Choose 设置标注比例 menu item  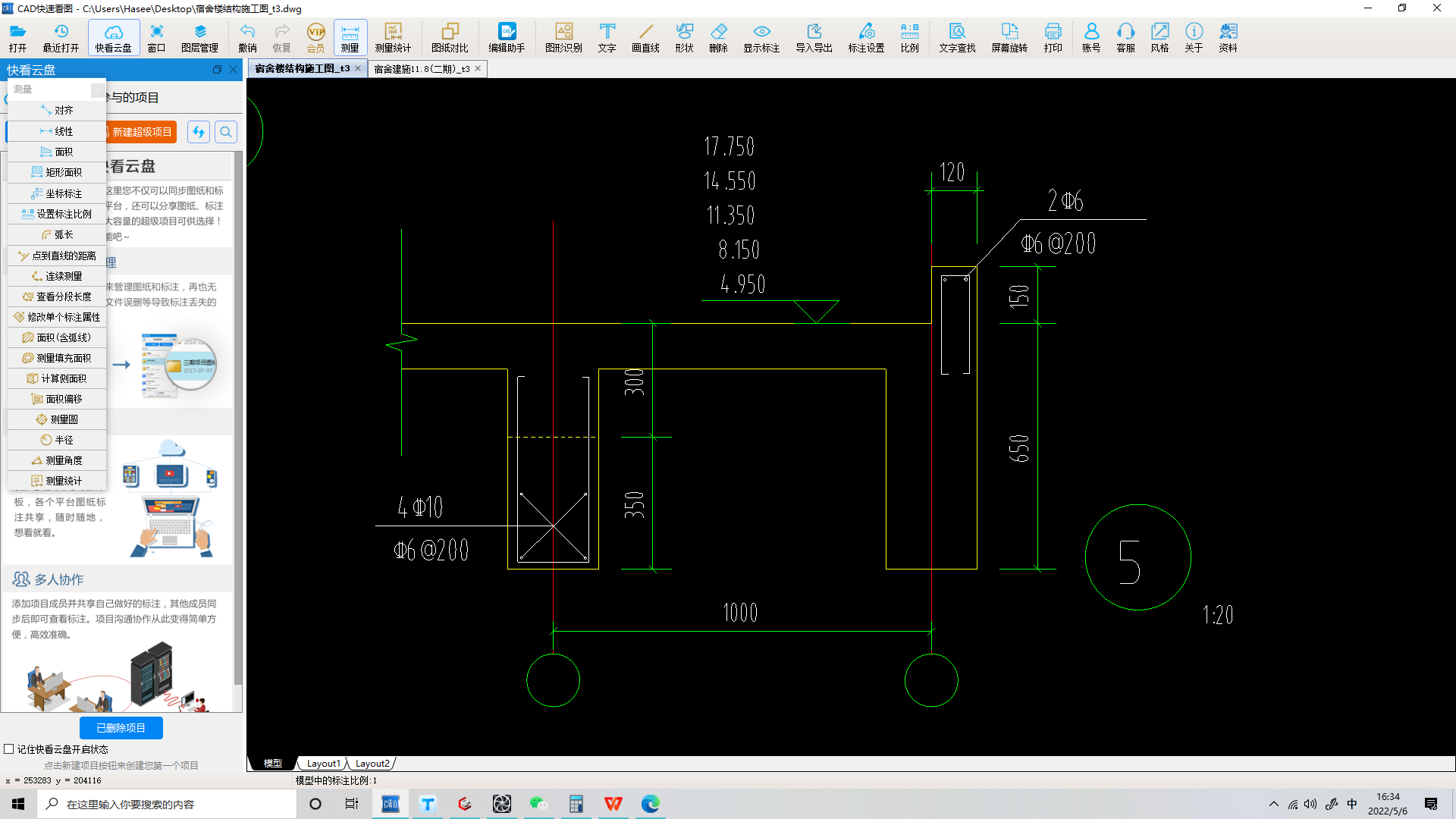tap(57, 214)
